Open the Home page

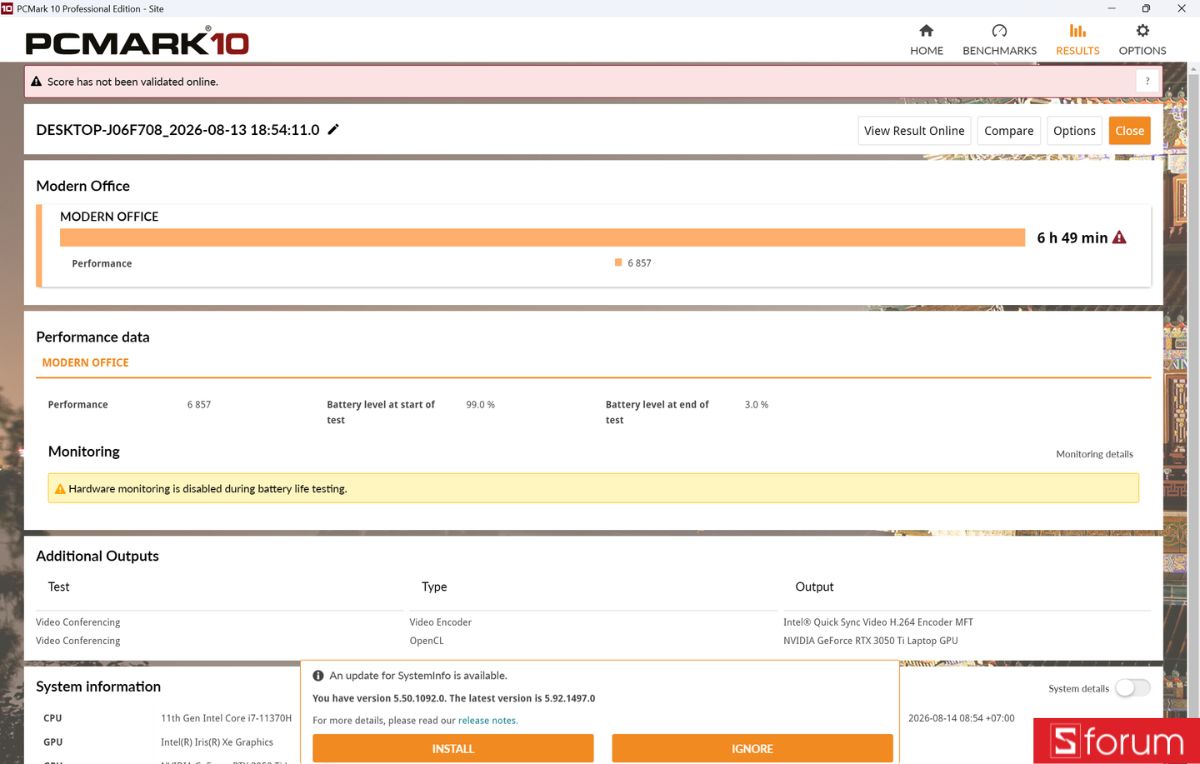(926, 40)
